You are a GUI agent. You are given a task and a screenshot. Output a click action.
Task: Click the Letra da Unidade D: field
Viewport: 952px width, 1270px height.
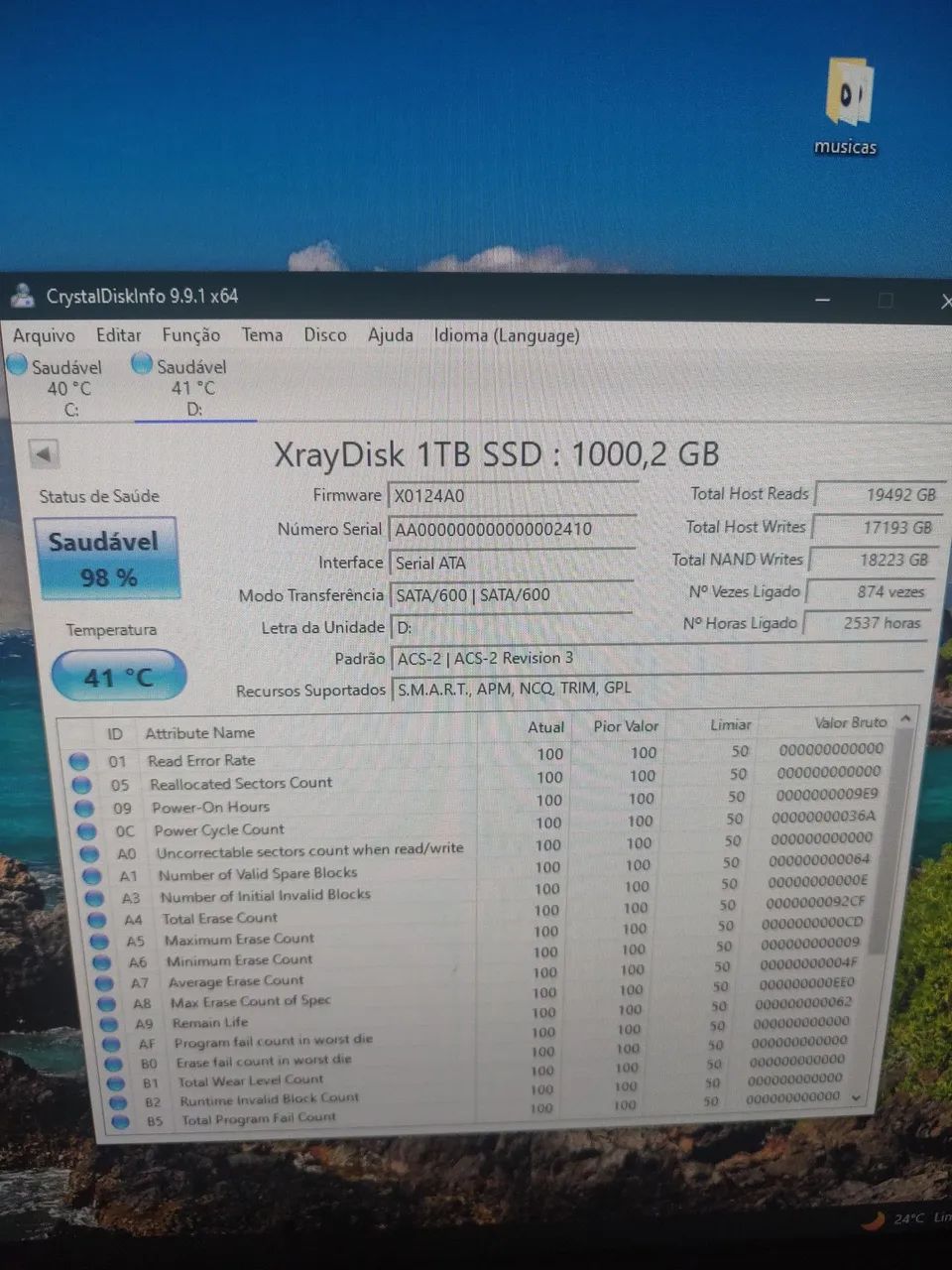(x=511, y=627)
